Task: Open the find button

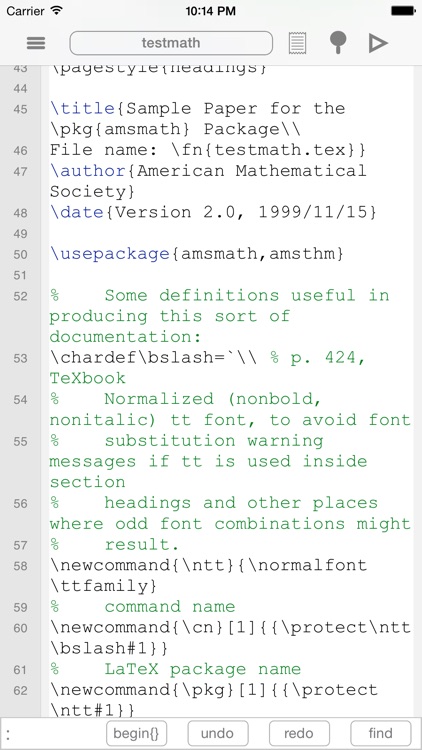Action: click(x=380, y=733)
